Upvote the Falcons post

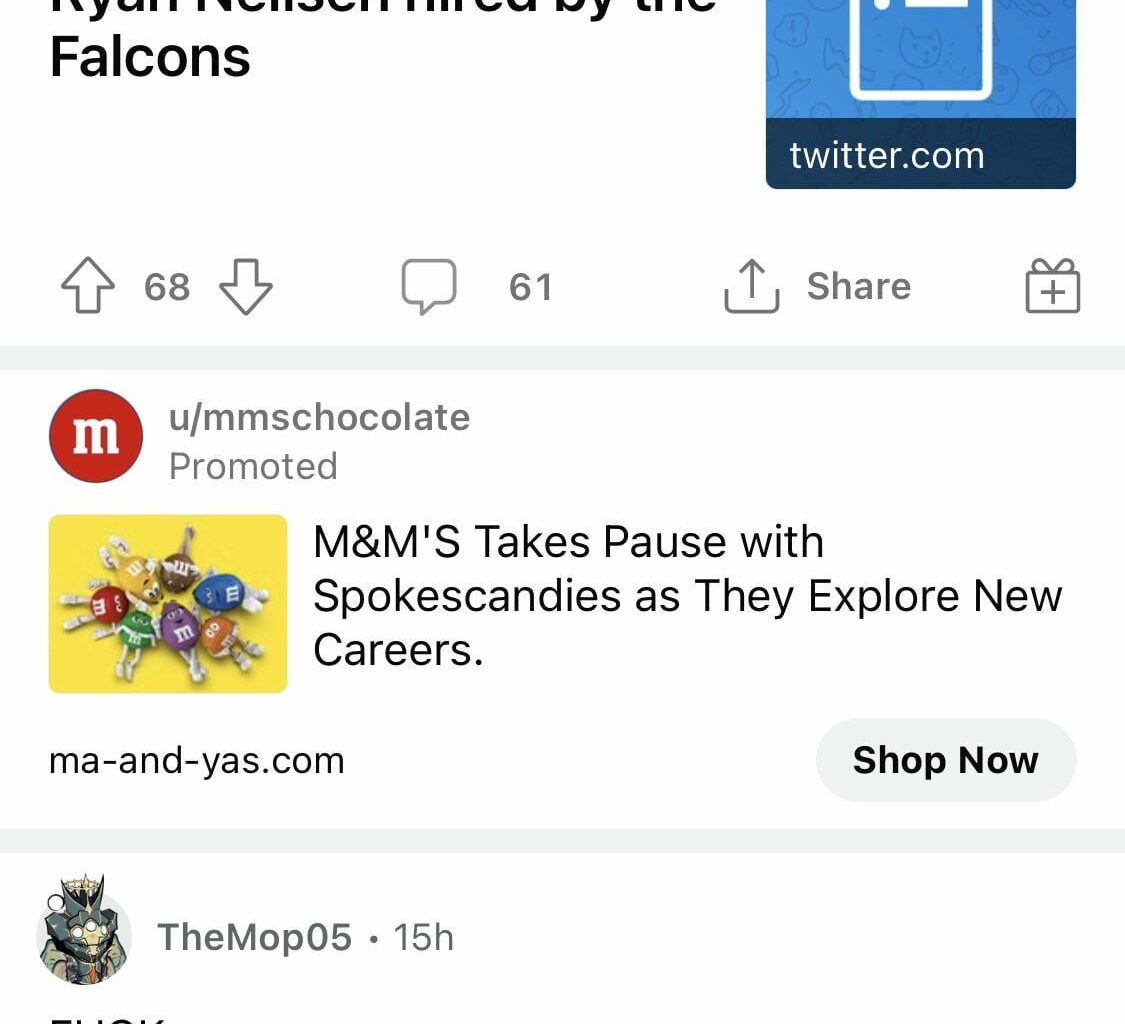click(x=88, y=287)
